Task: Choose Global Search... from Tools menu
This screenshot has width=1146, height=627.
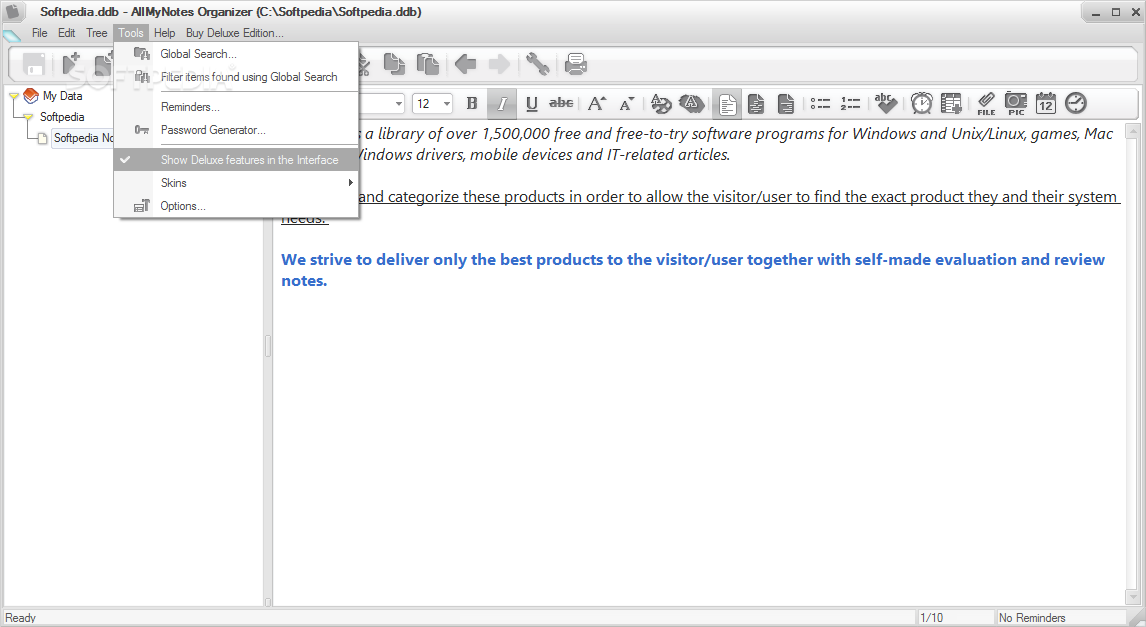Action: click(x=236, y=53)
